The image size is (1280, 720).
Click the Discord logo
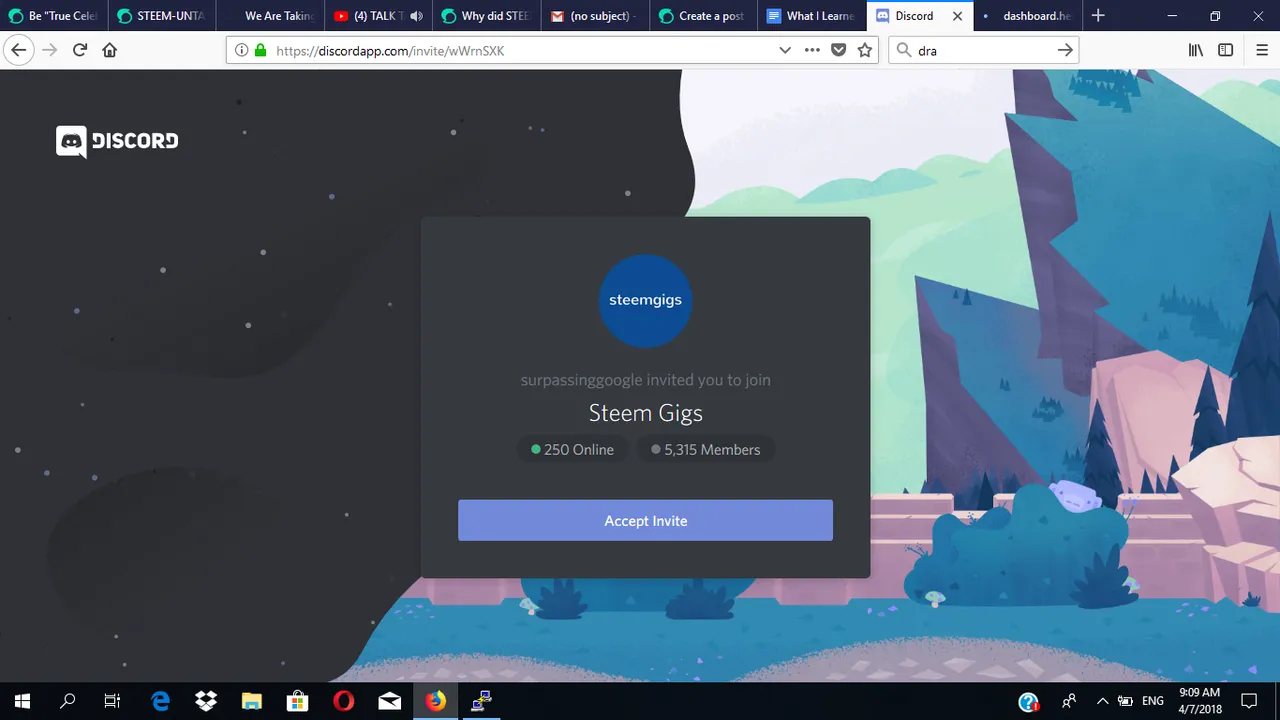117,141
